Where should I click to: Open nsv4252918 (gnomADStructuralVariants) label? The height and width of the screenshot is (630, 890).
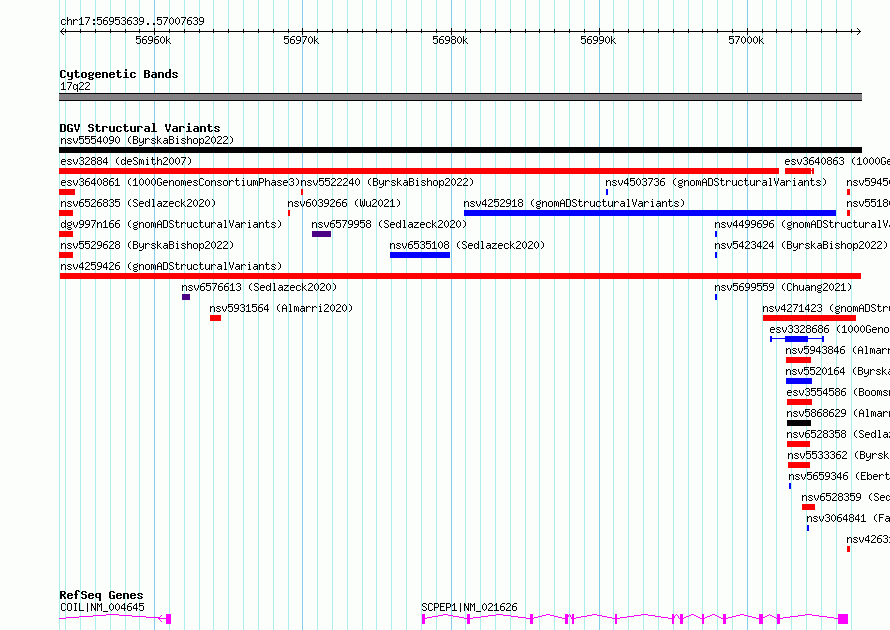(574, 203)
